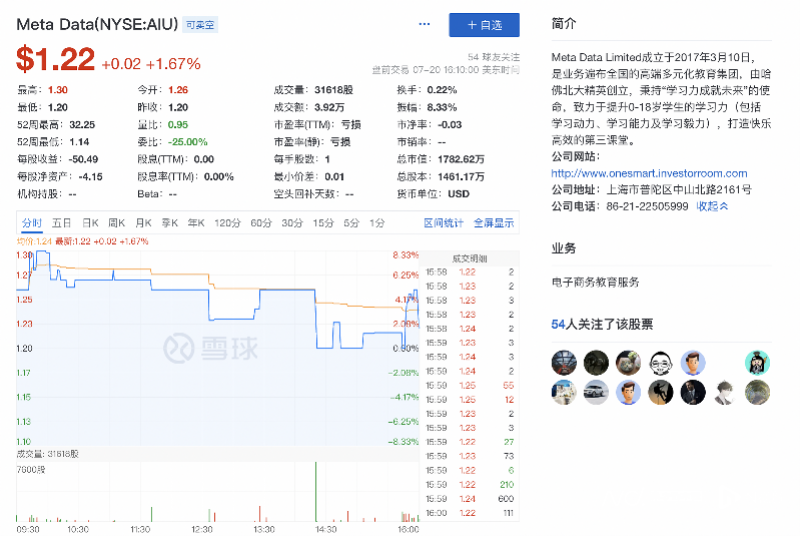Select the 5分 interval tab
The width and height of the screenshot is (800, 536).
tap(352, 223)
